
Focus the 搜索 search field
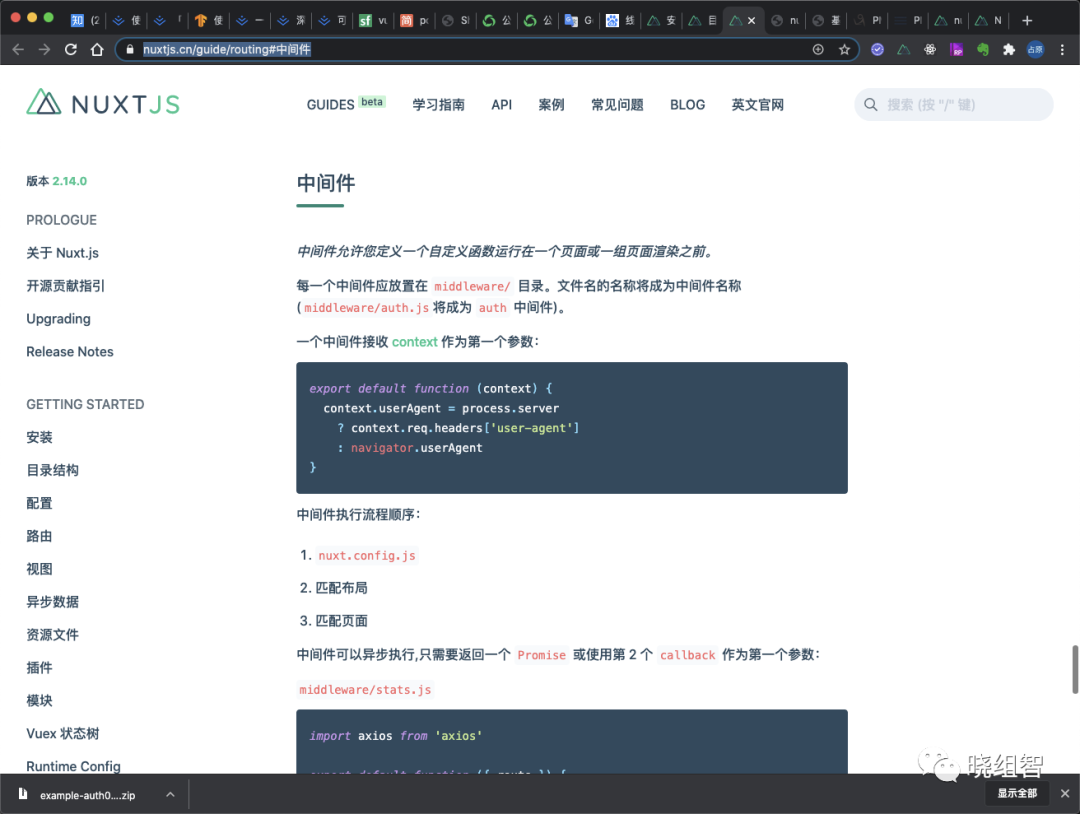(953, 105)
